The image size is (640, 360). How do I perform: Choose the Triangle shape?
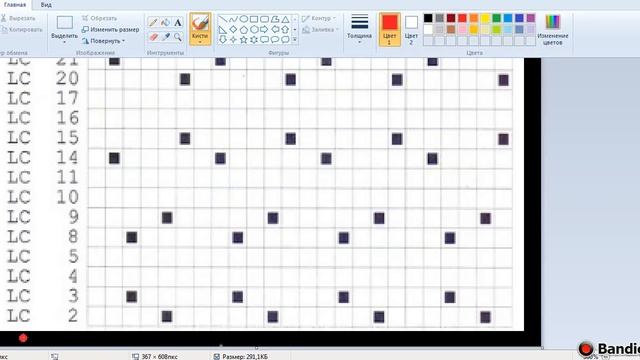(x=285, y=19)
